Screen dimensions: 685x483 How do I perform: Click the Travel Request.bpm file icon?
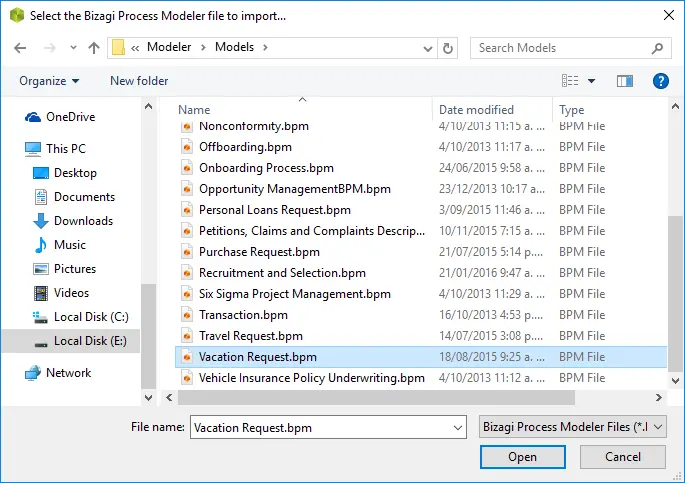pos(187,336)
